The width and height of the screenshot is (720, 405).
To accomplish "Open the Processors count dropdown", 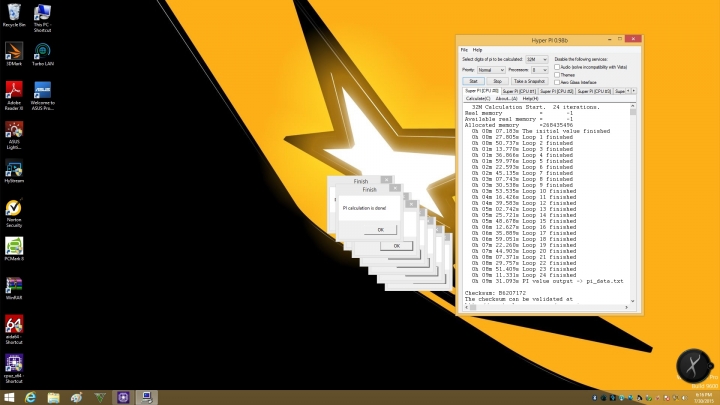I will pos(539,70).
